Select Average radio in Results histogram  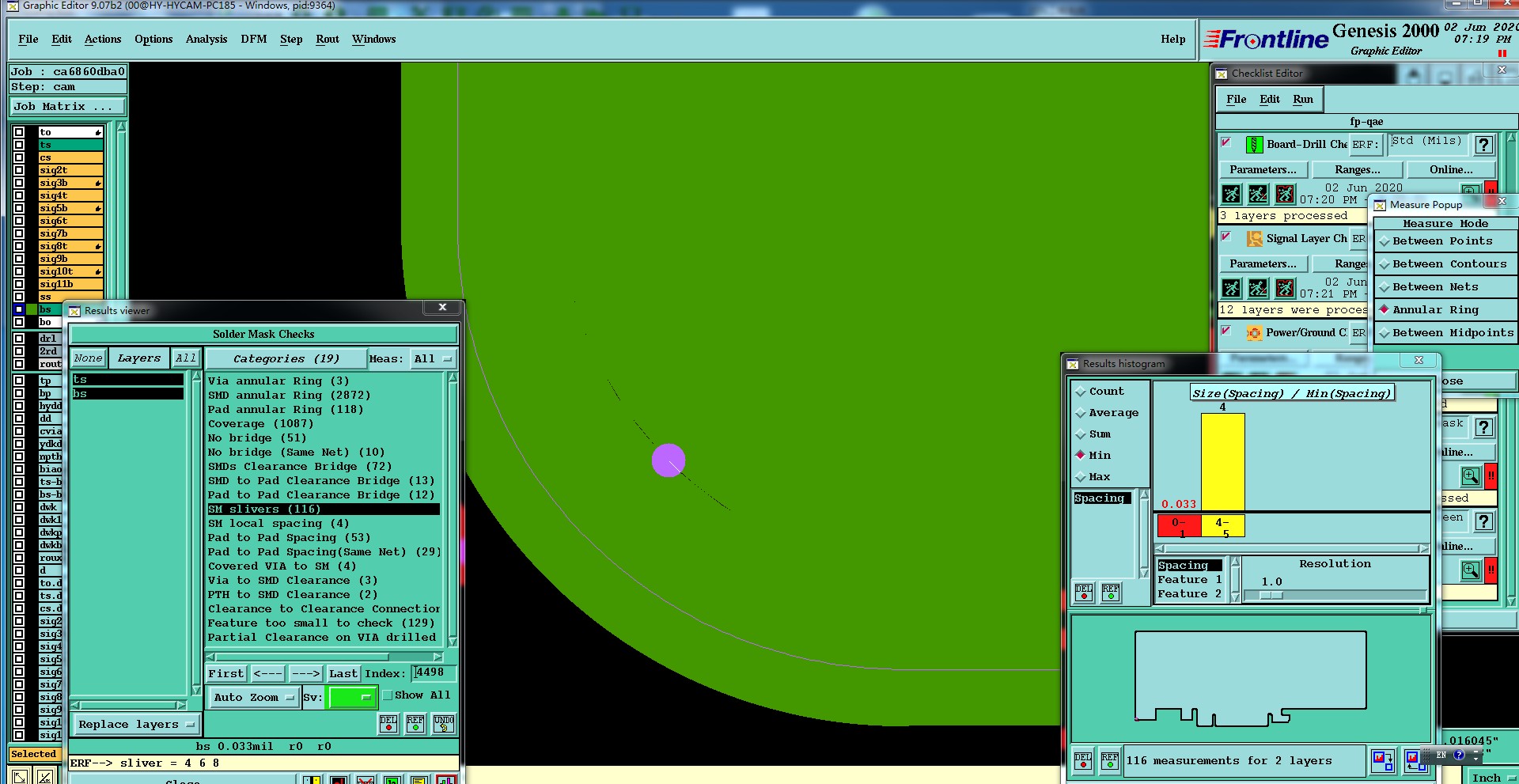pyautogui.click(x=1080, y=413)
